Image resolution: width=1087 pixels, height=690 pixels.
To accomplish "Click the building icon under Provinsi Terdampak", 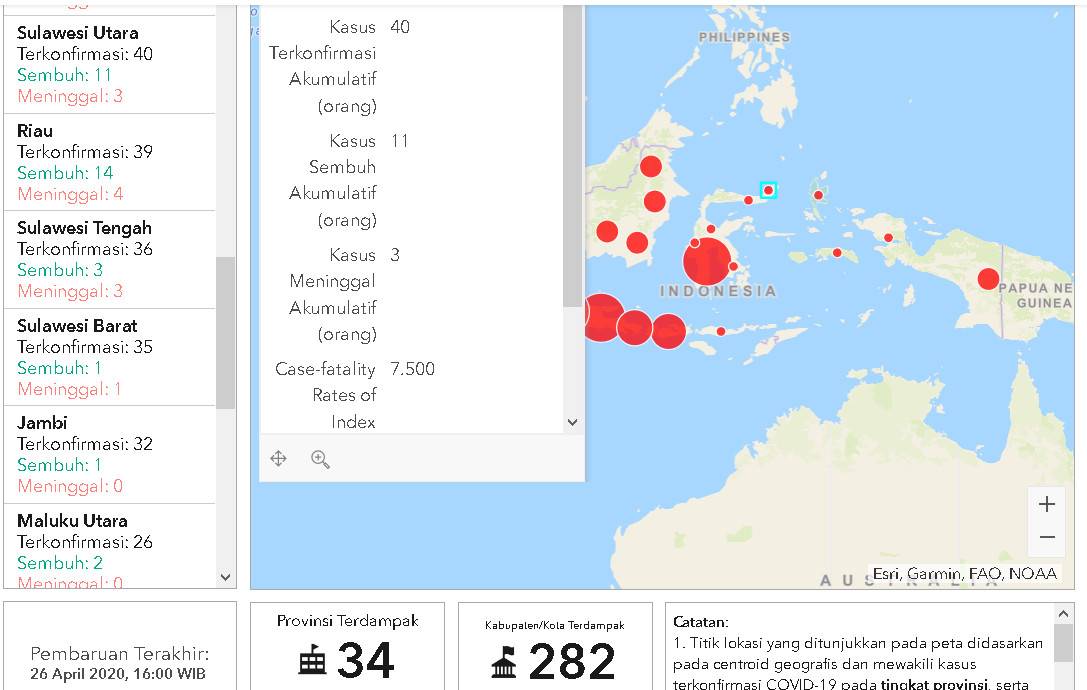I will tap(312, 660).
